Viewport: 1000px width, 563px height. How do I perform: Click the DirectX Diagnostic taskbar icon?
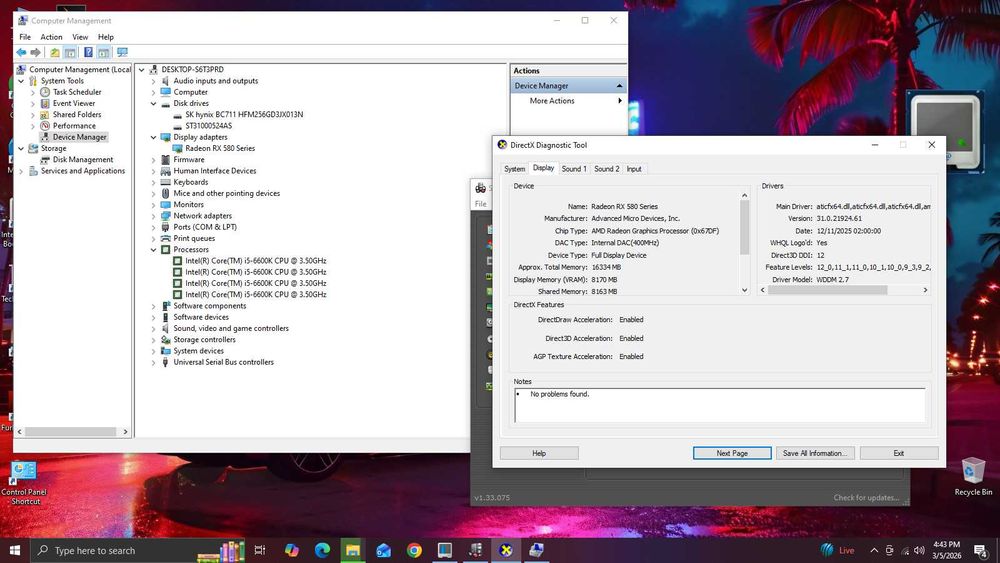click(506, 550)
